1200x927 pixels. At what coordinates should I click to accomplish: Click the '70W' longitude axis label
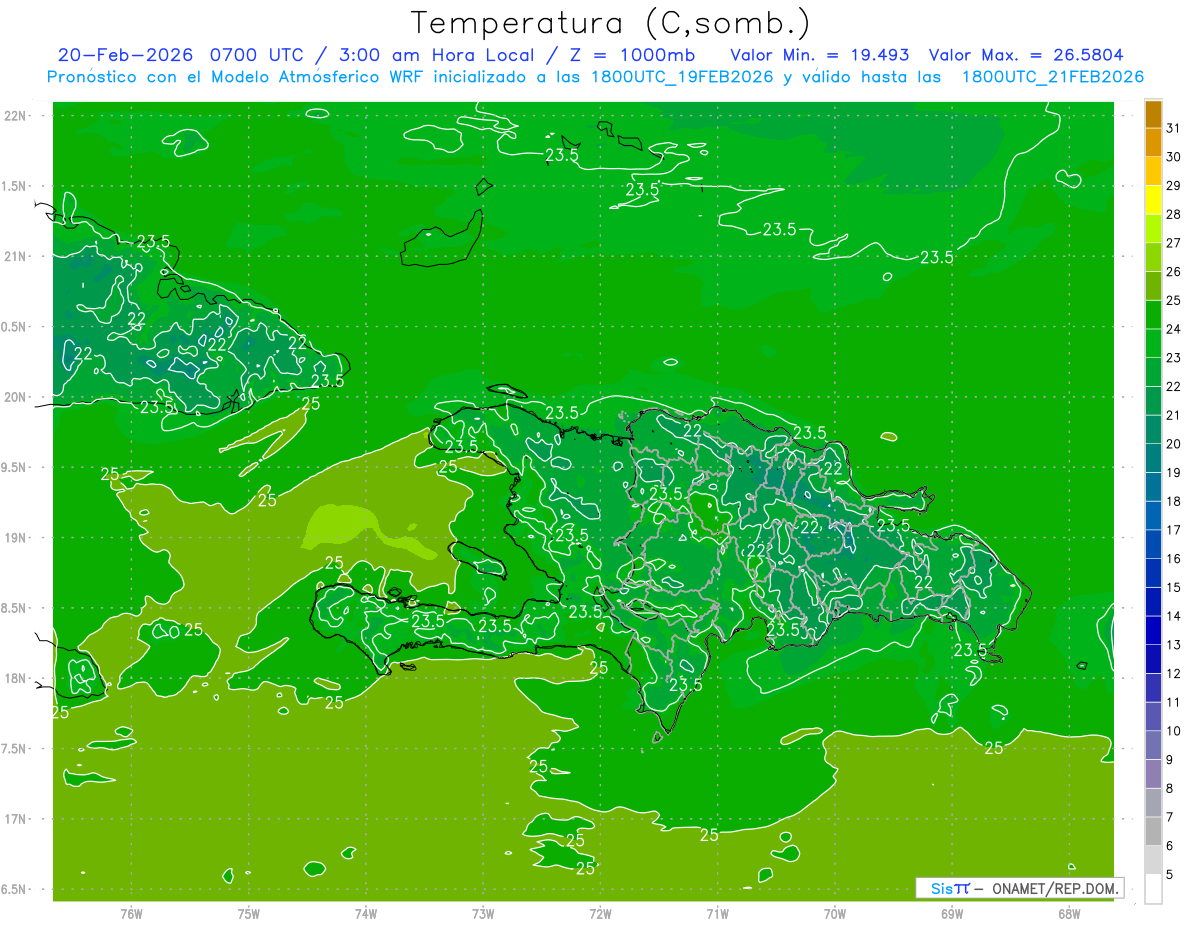(835, 914)
